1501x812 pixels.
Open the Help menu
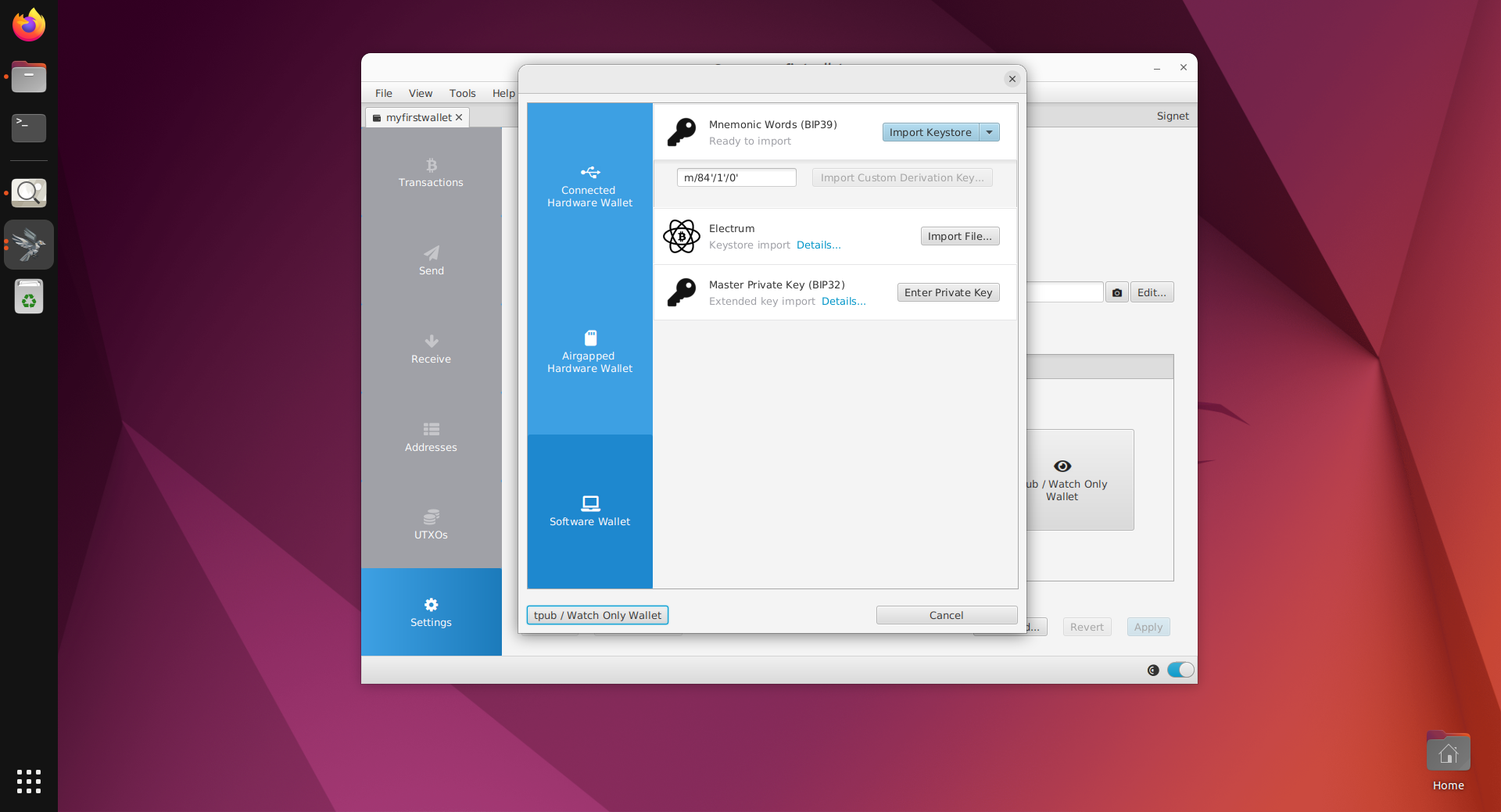[503, 93]
